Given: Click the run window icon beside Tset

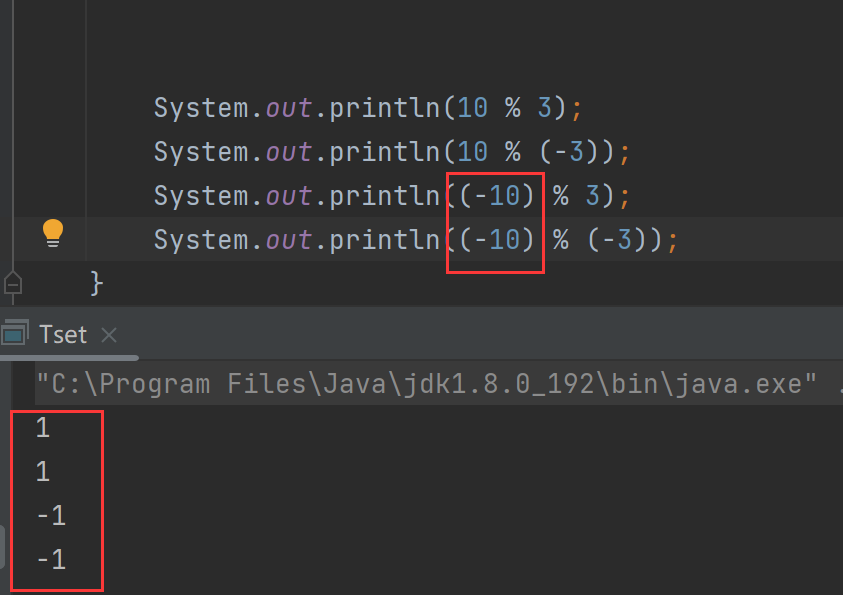Looking at the screenshot, I should [x=15, y=332].
